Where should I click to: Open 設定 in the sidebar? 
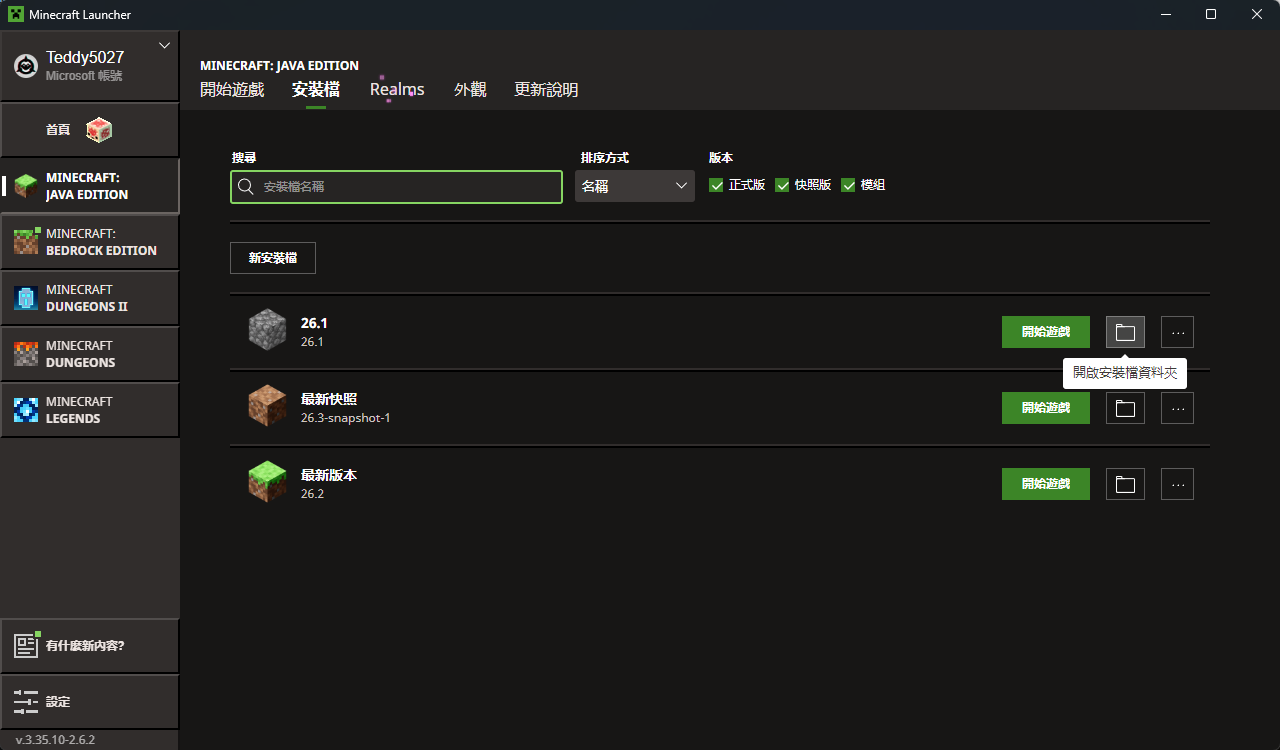click(x=89, y=702)
